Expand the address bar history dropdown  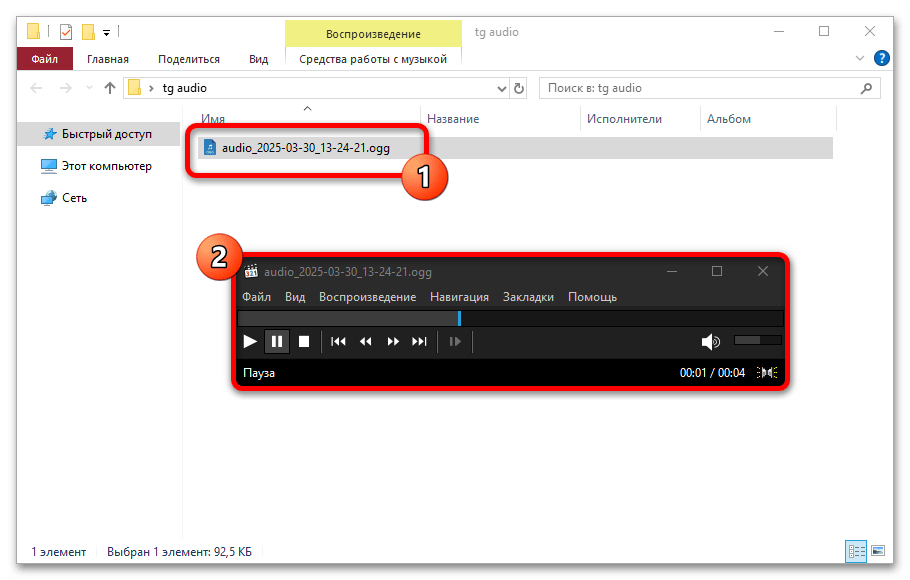click(501, 89)
